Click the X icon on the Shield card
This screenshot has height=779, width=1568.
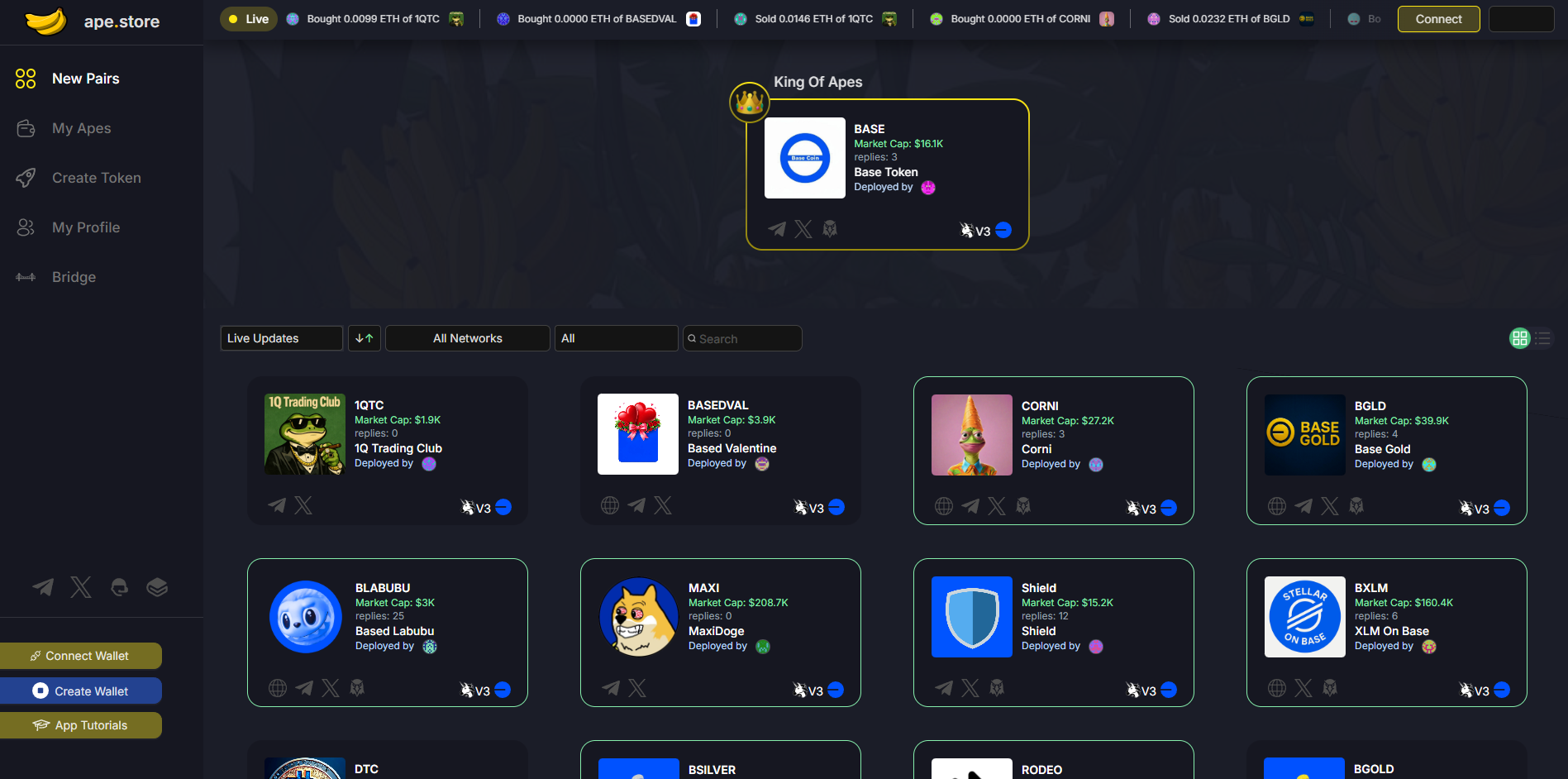(x=970, y=687)
